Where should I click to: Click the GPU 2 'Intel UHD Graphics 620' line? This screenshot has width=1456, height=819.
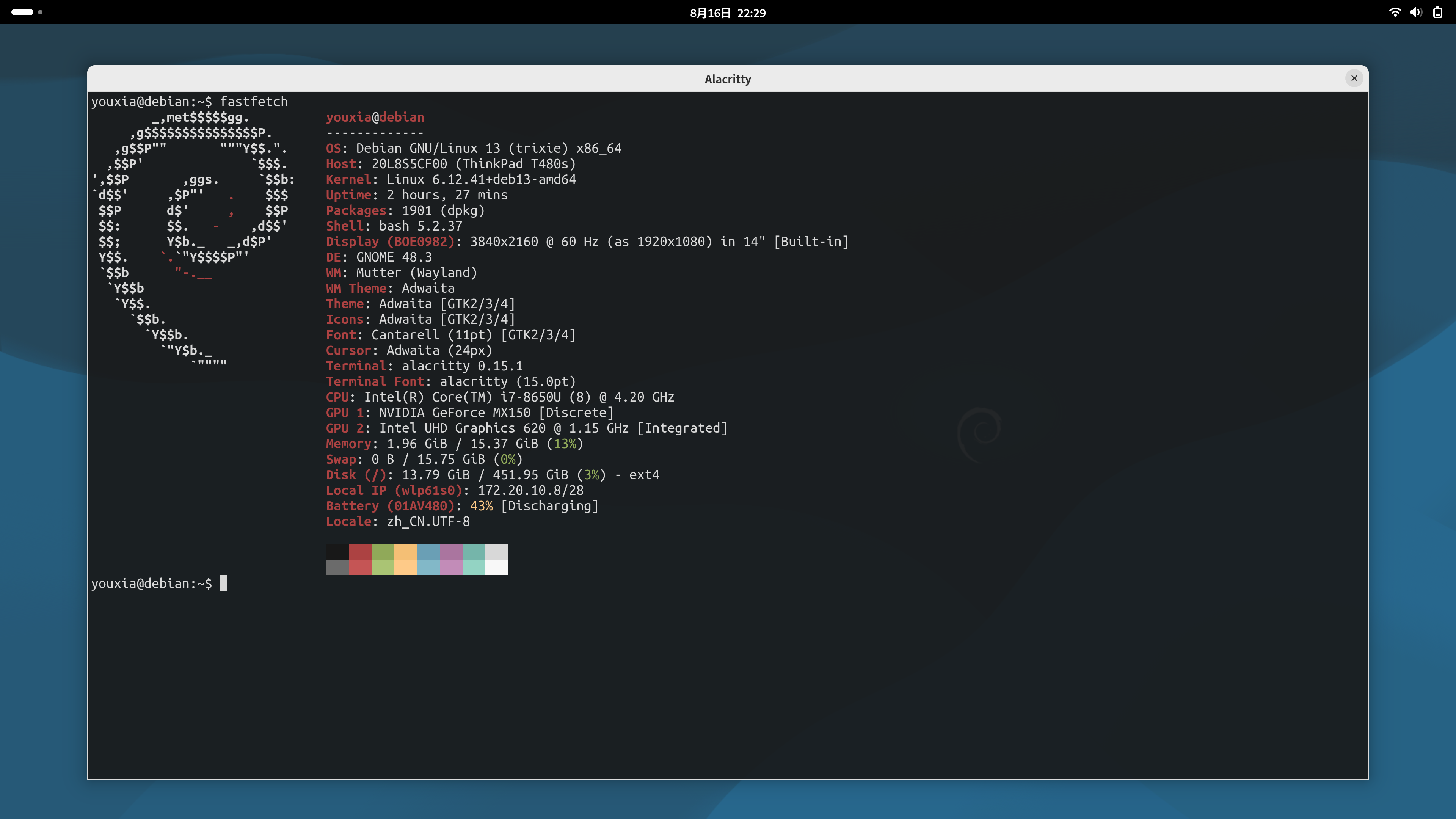[527, 428]
